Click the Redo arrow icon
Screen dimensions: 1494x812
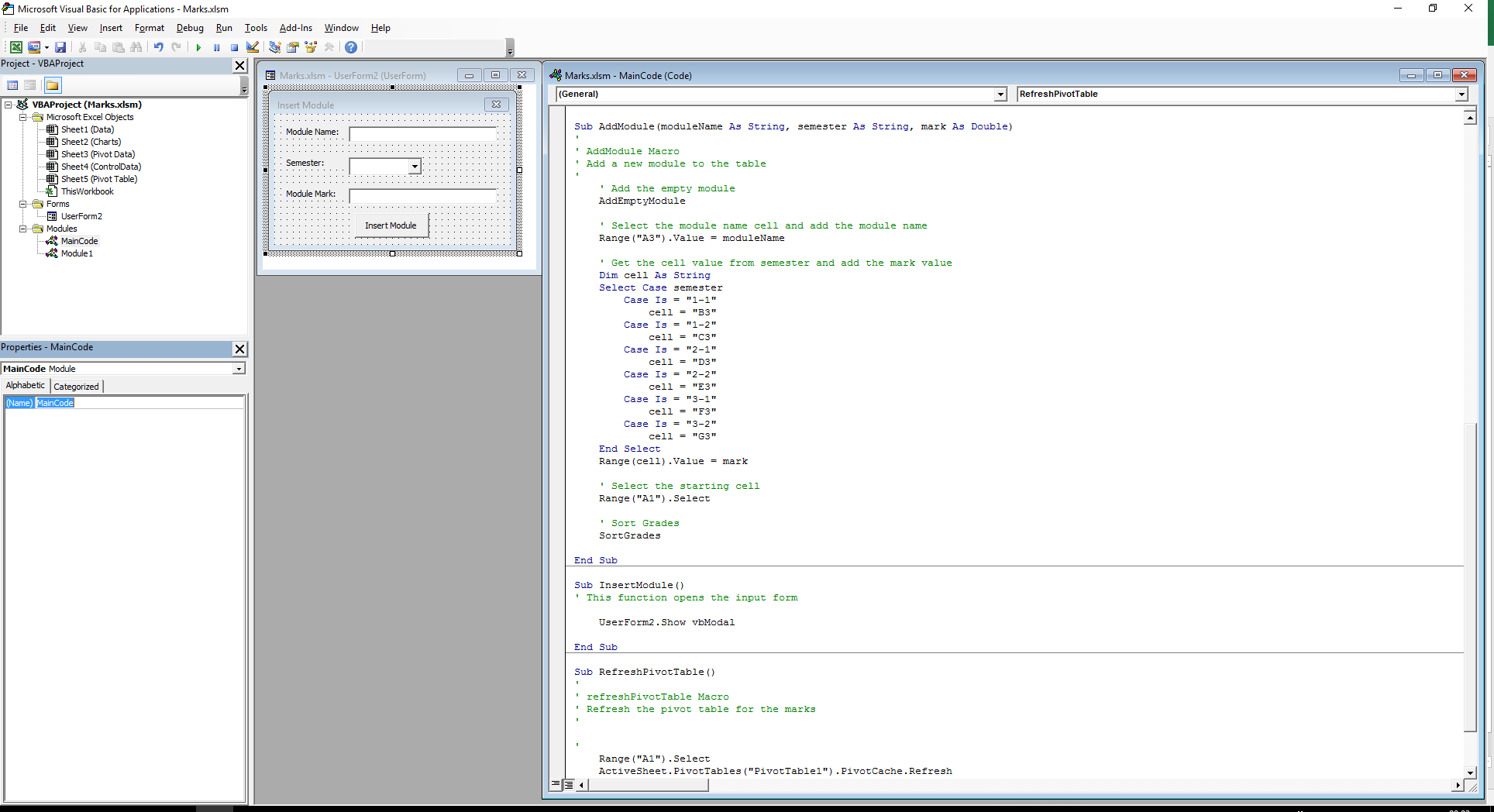(x=177, y=47)
